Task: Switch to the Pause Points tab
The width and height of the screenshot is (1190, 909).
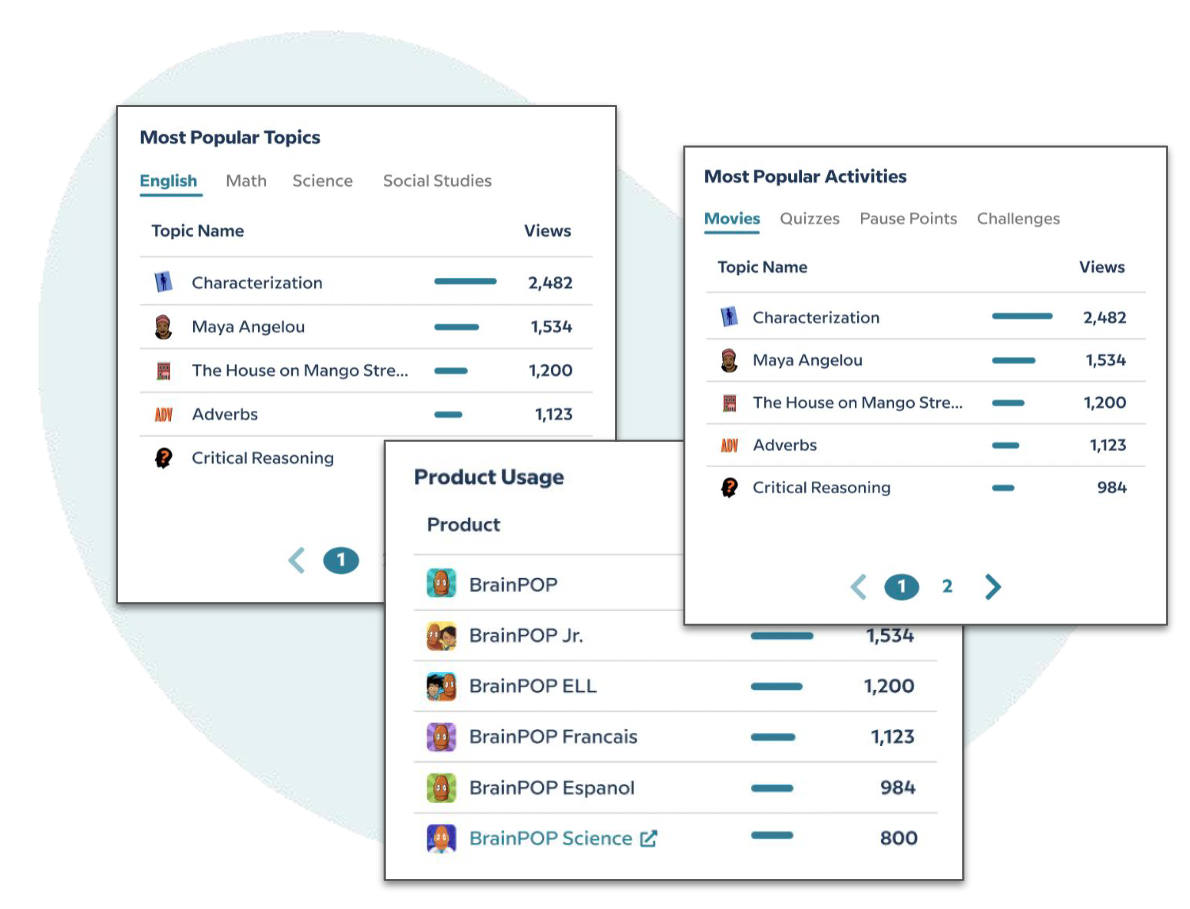Action: [x=908, y=219]
